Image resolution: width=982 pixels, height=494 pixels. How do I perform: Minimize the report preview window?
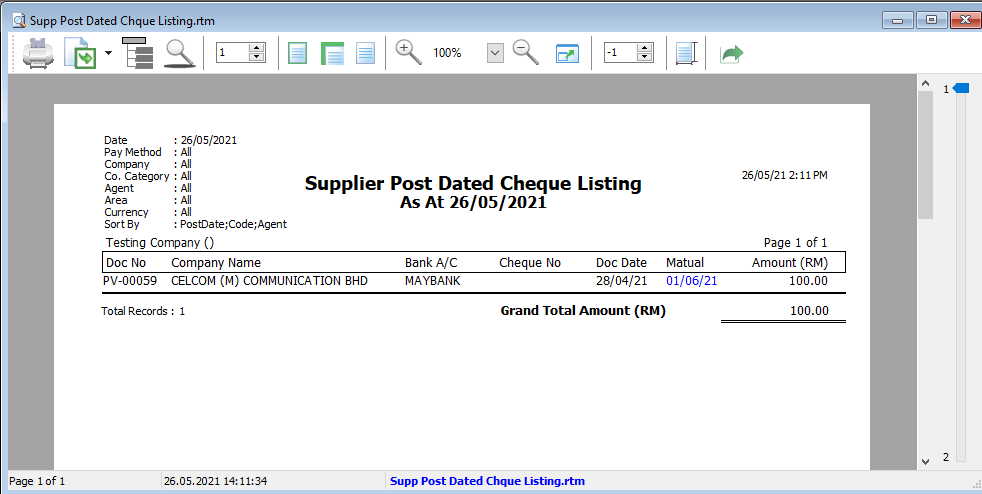(x=897, y=20)
